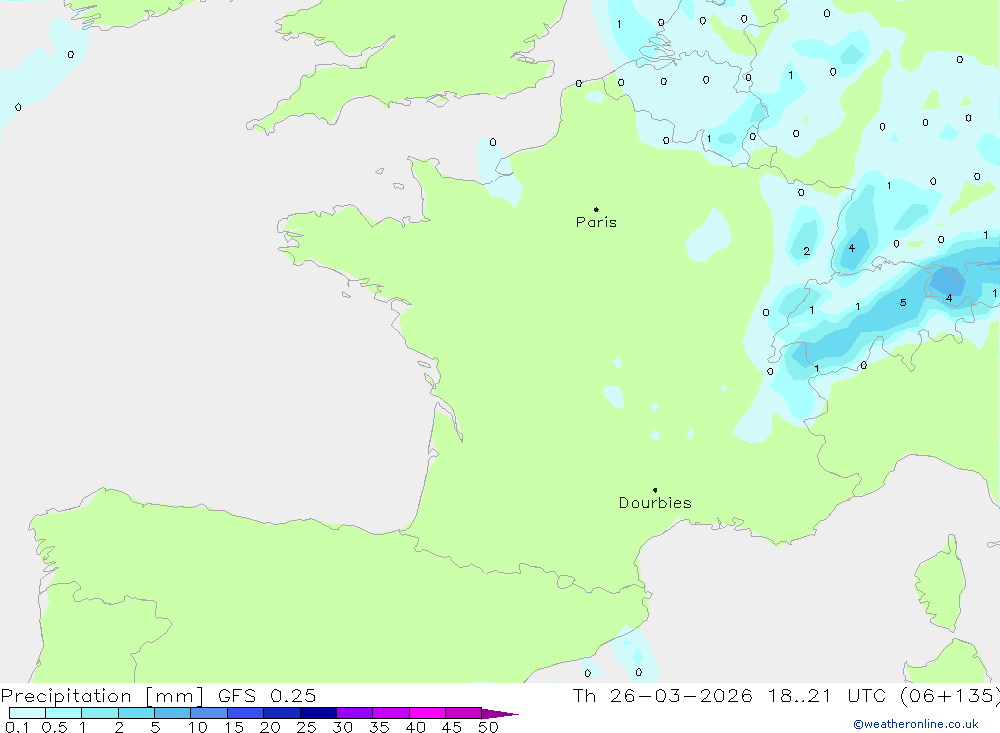The image size is (1000, 733).
Task: Pick the 30–35 mm violet legend swatch
Action: (355, 713)
